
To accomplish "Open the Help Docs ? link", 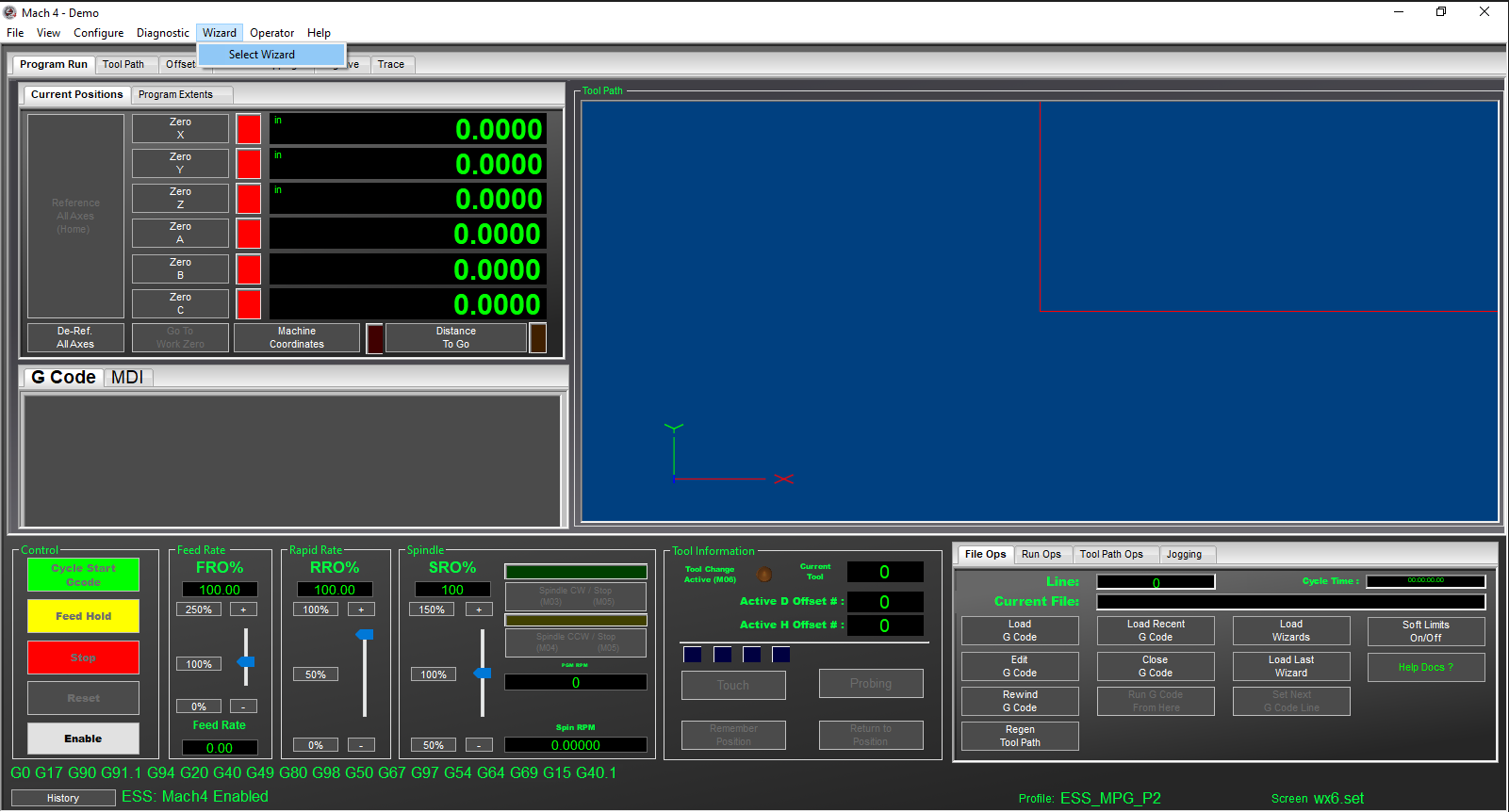I will click(1426, 667).
